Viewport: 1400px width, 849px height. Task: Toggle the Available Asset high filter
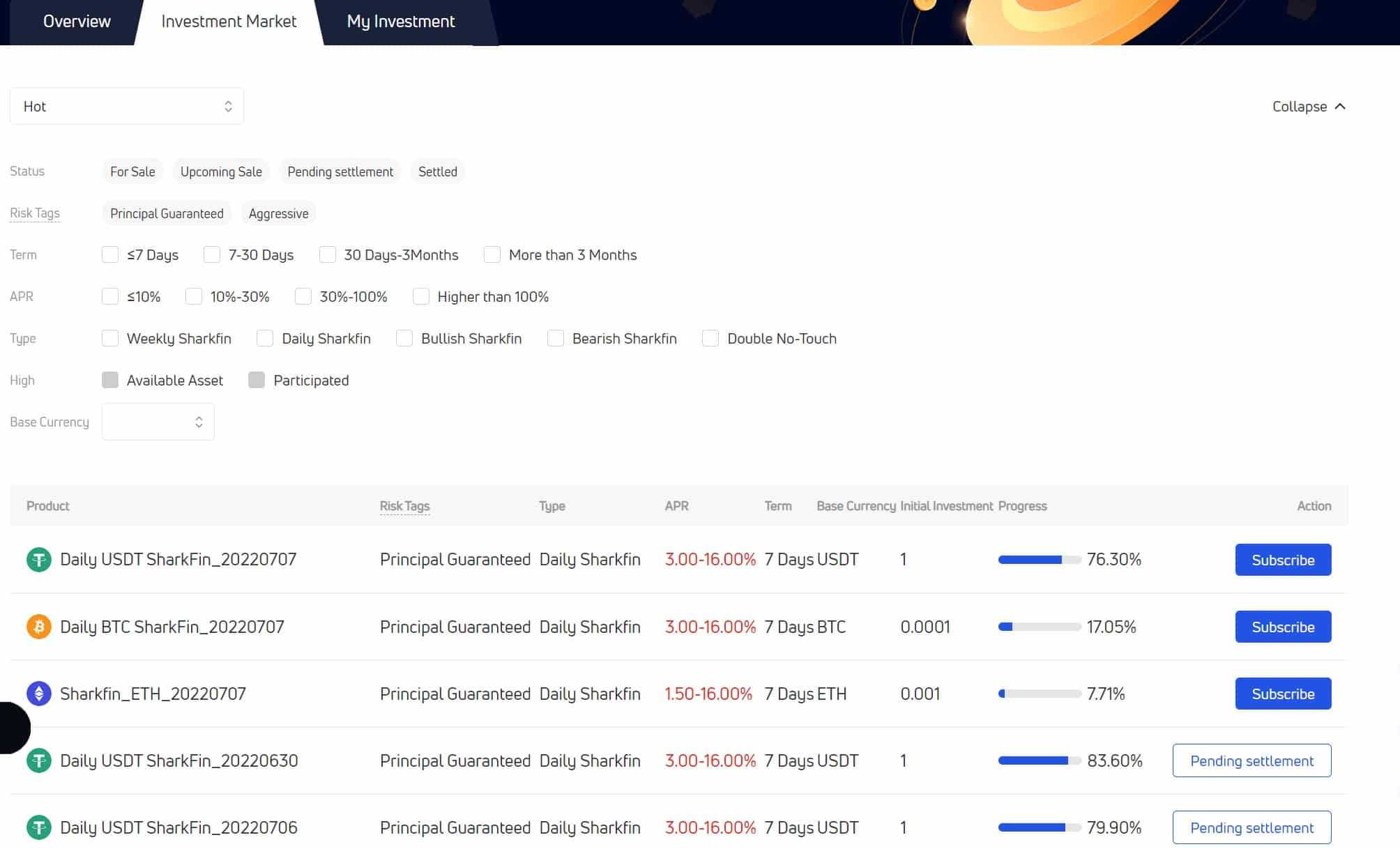click(x=109, y=379)
